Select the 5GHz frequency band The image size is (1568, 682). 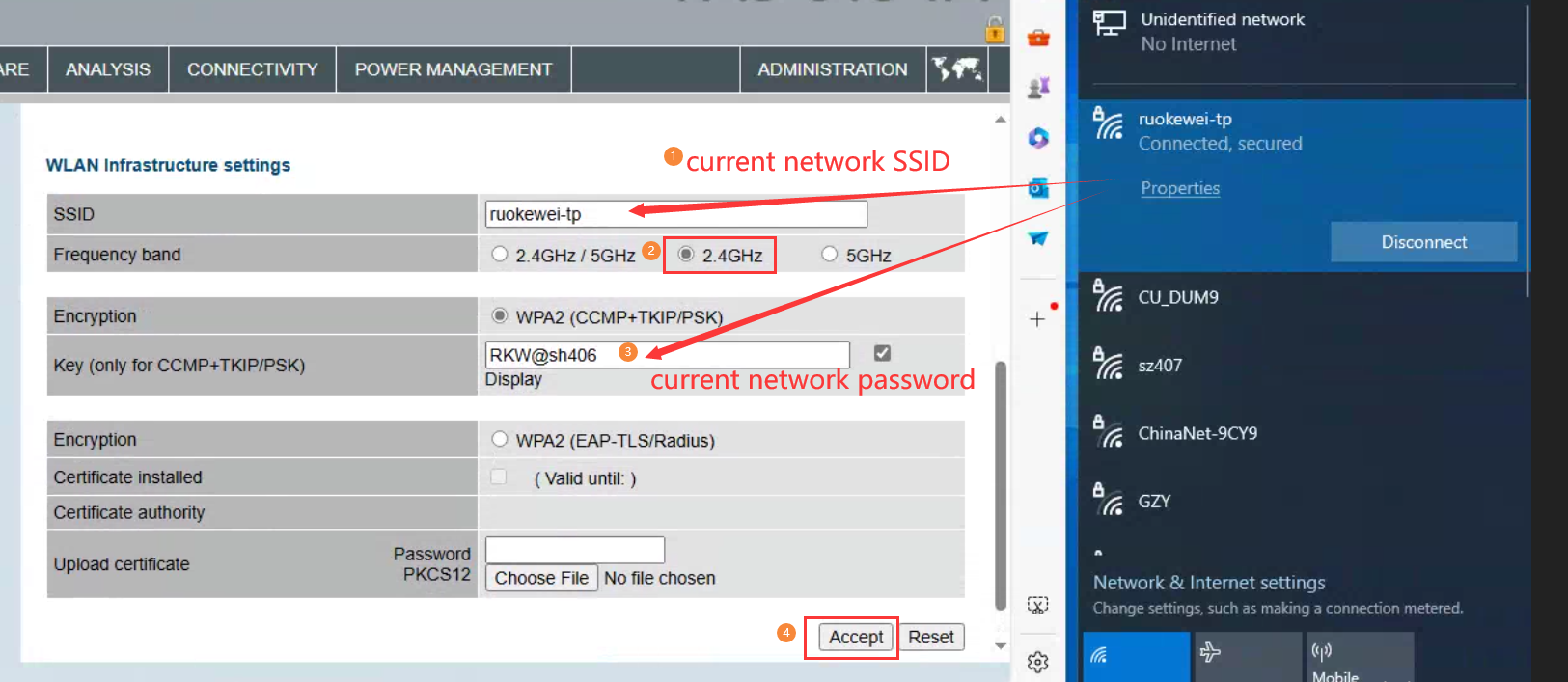tap(829, 254)
